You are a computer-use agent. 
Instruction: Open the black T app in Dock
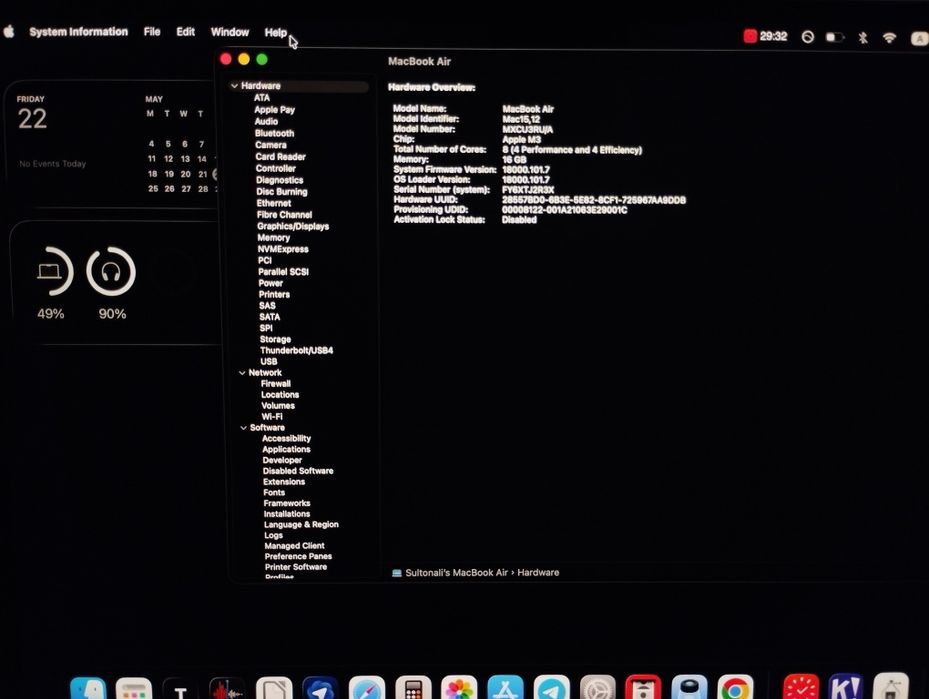tap(180, 689)
